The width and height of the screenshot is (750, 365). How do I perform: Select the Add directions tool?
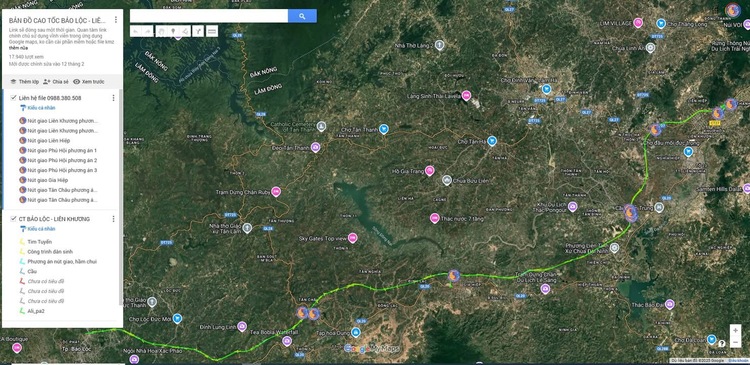click(198, 32)
